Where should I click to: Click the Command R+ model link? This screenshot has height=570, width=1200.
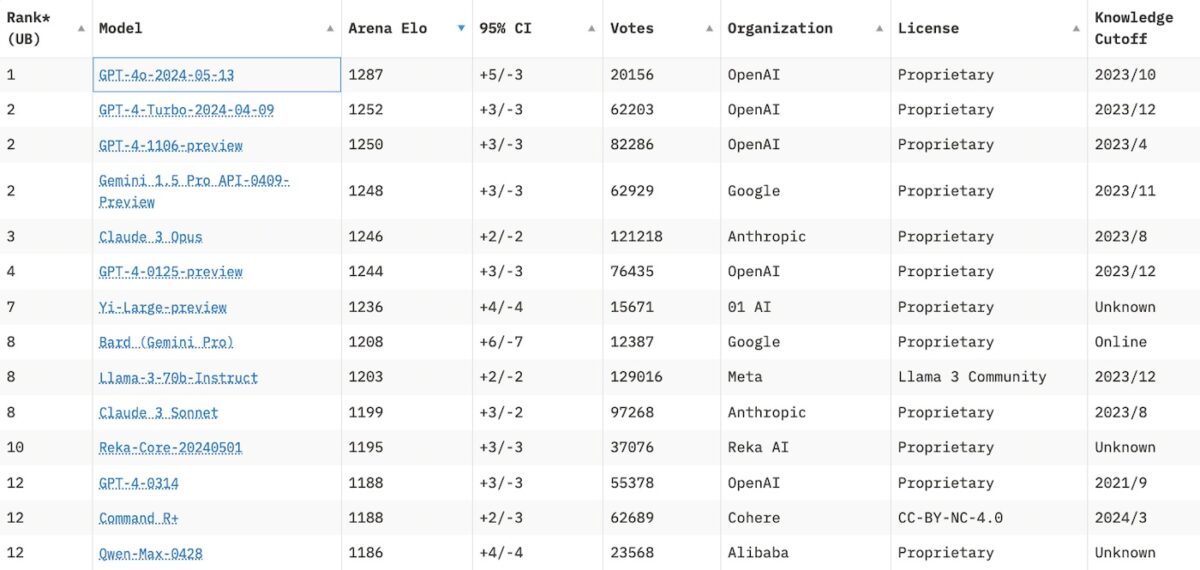click(x=138, y=518)
